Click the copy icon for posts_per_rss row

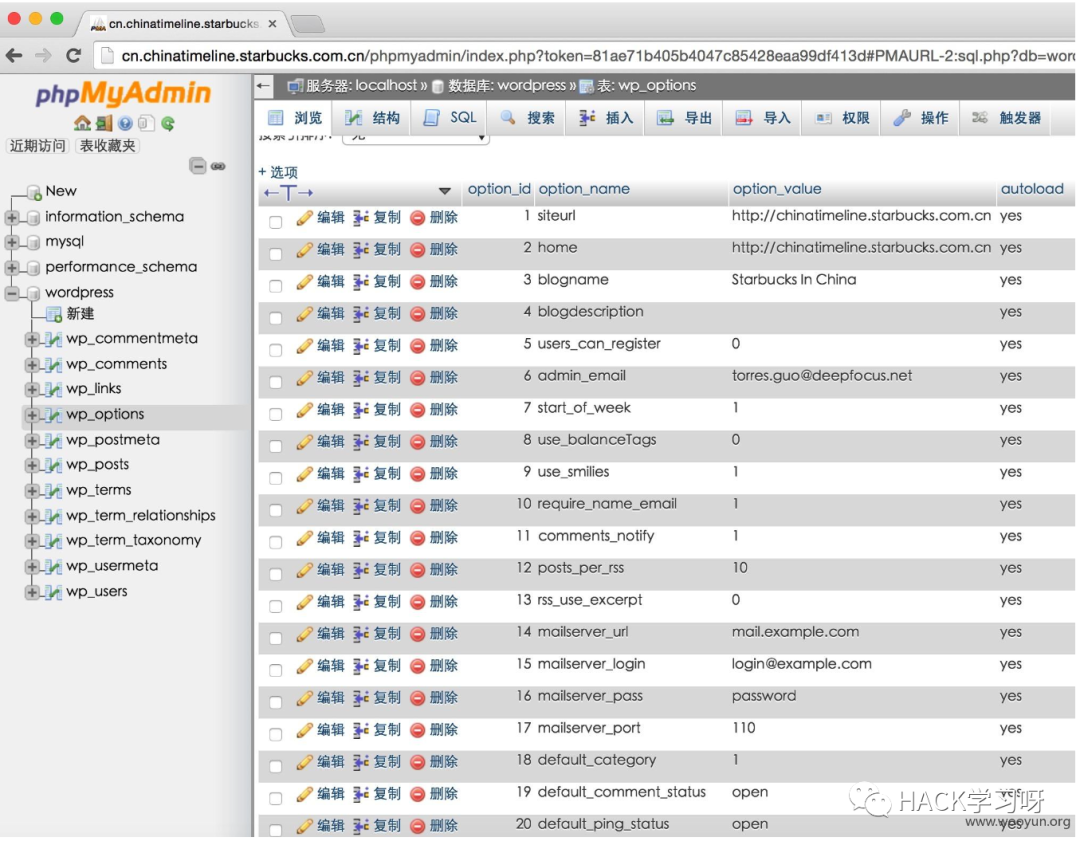361,569
